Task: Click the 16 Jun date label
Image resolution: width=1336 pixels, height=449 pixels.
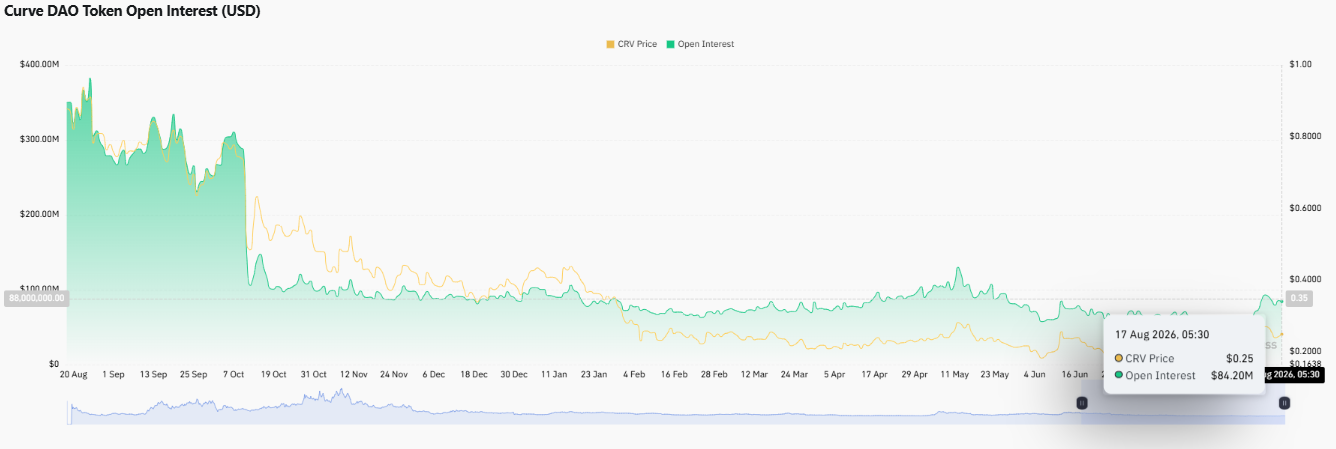Action: tap(1074, 374)
